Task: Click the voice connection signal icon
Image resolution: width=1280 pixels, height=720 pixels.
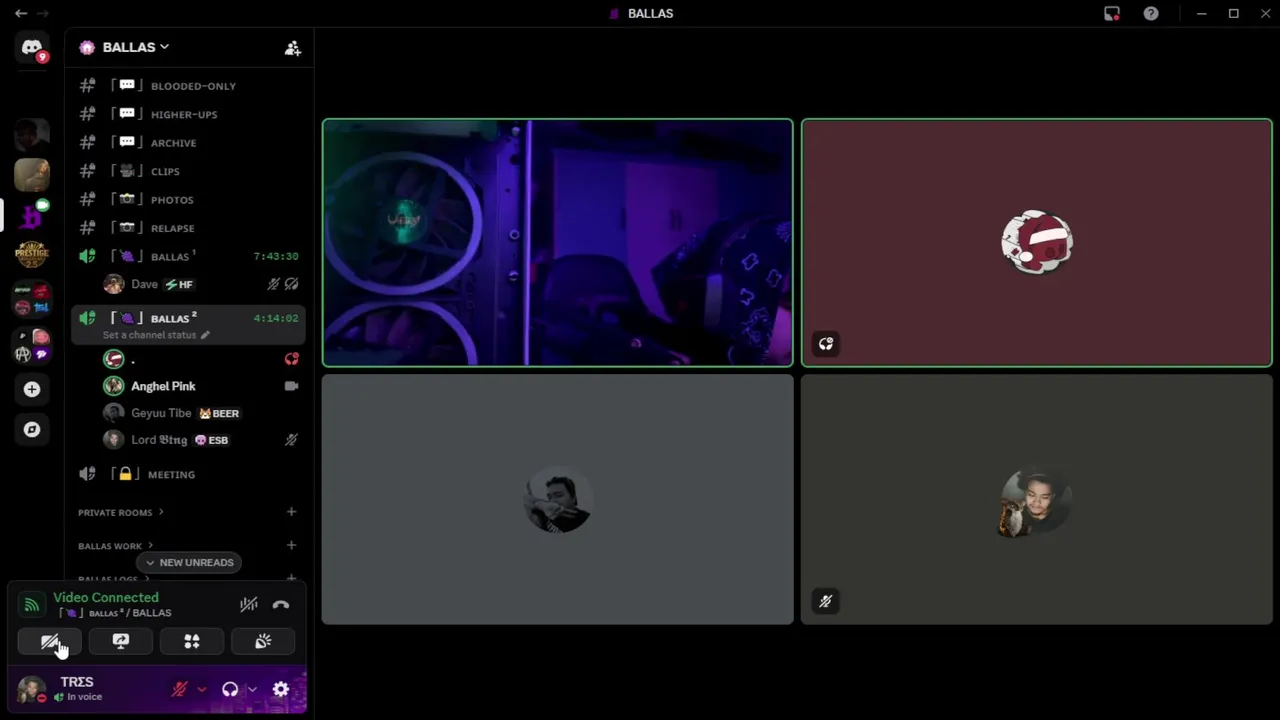Action: coord(32,604)
